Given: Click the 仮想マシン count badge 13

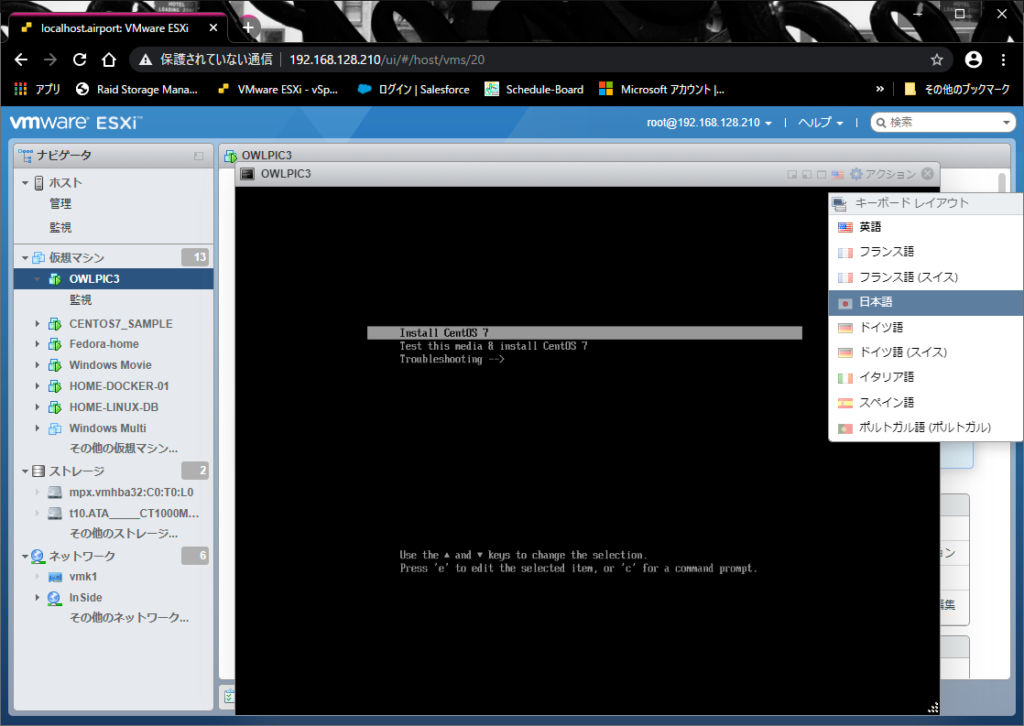Looking at the screenshot, I should (x=195, y=257).
